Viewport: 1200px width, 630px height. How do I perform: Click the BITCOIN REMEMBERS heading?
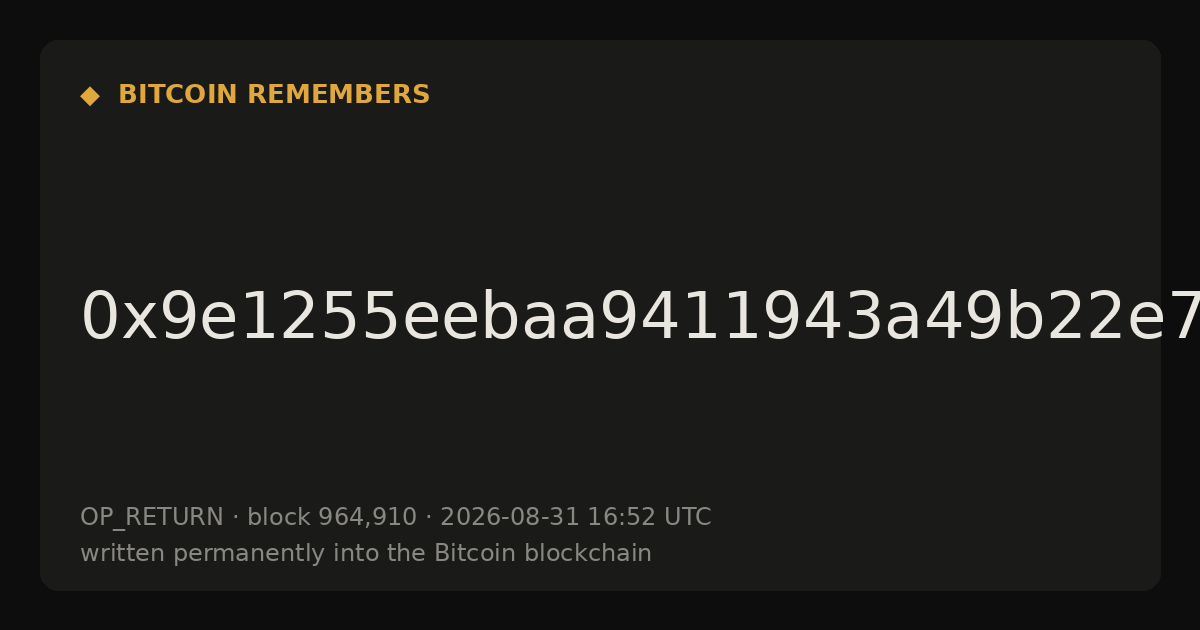point(274,95)
